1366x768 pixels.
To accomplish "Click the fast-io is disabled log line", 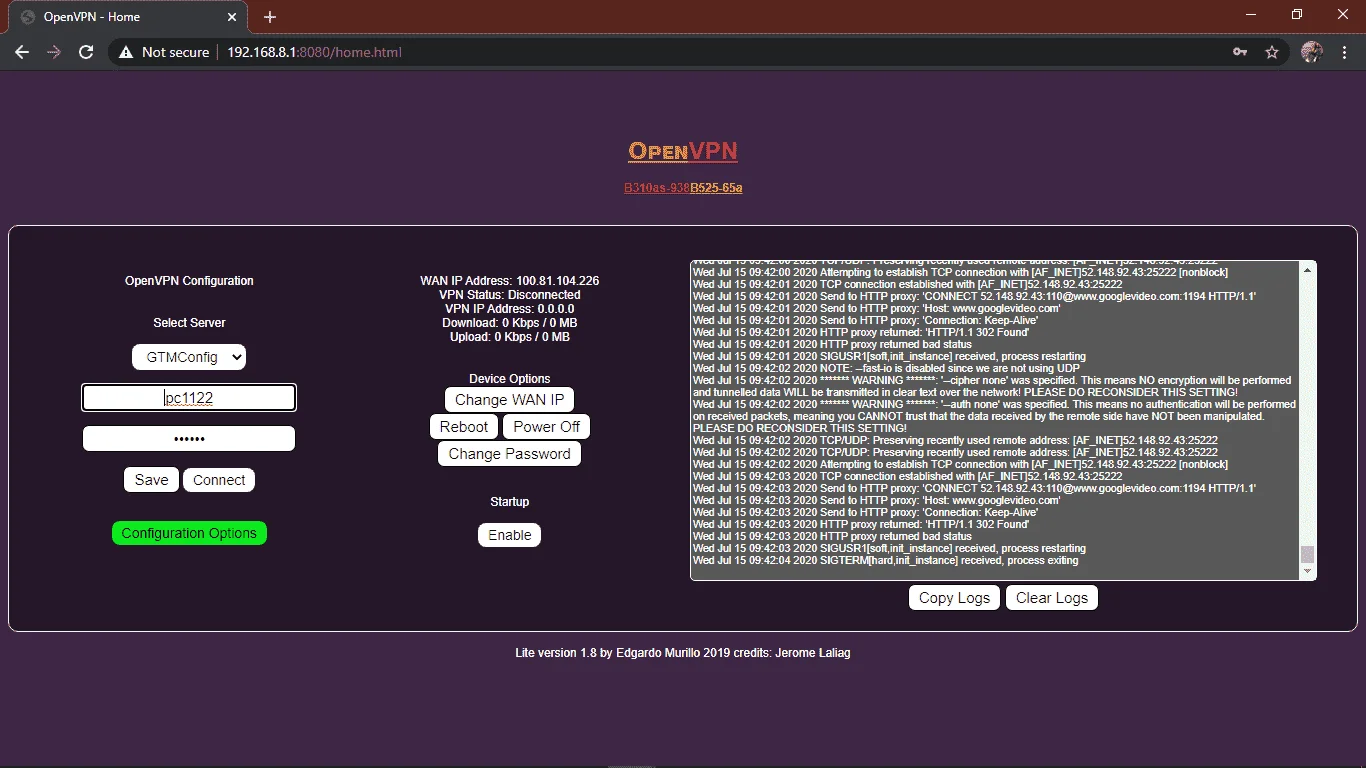I will point(886,369).
